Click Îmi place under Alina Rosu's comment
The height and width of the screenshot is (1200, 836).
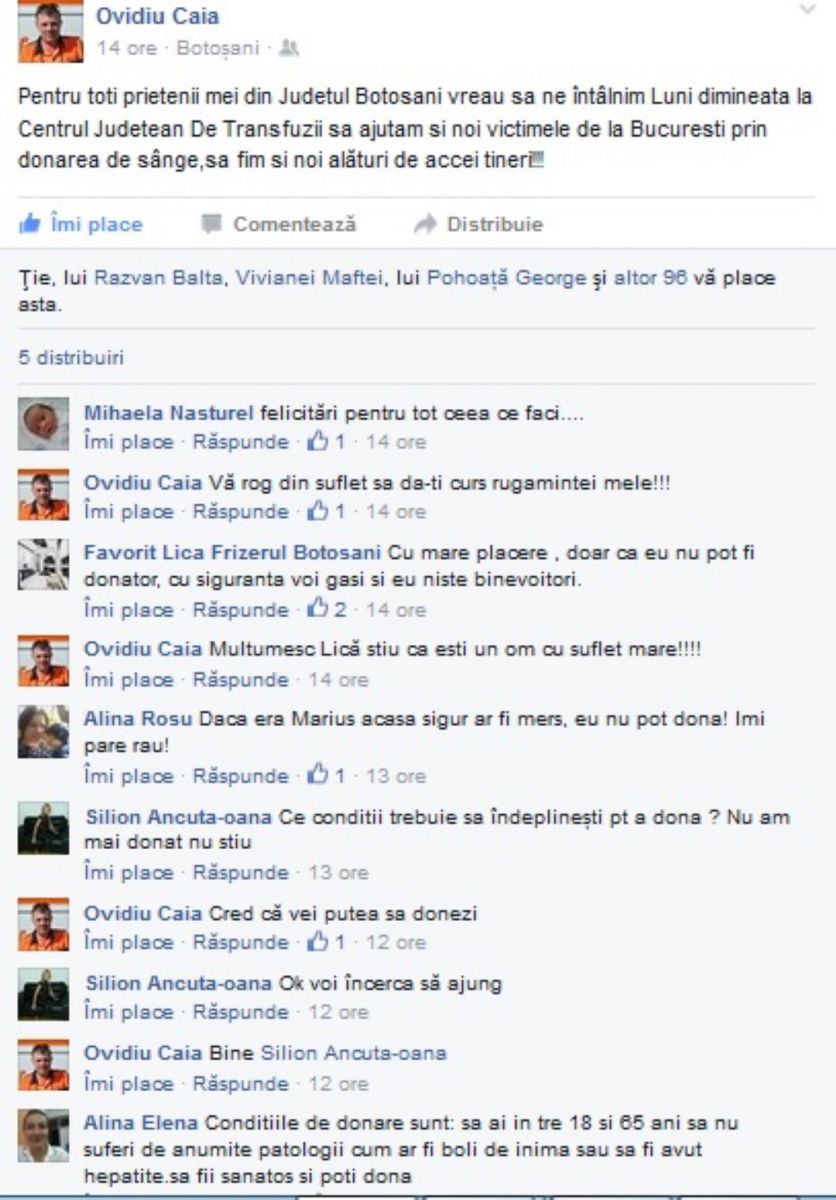click(128, 776)
